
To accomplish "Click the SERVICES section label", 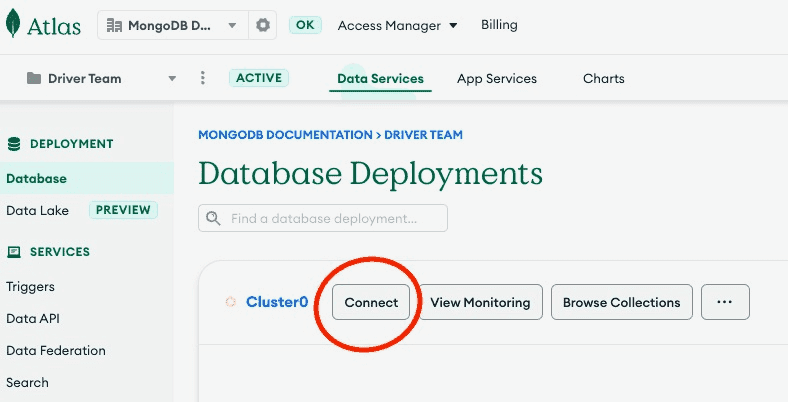I will (x=60, y=252).
